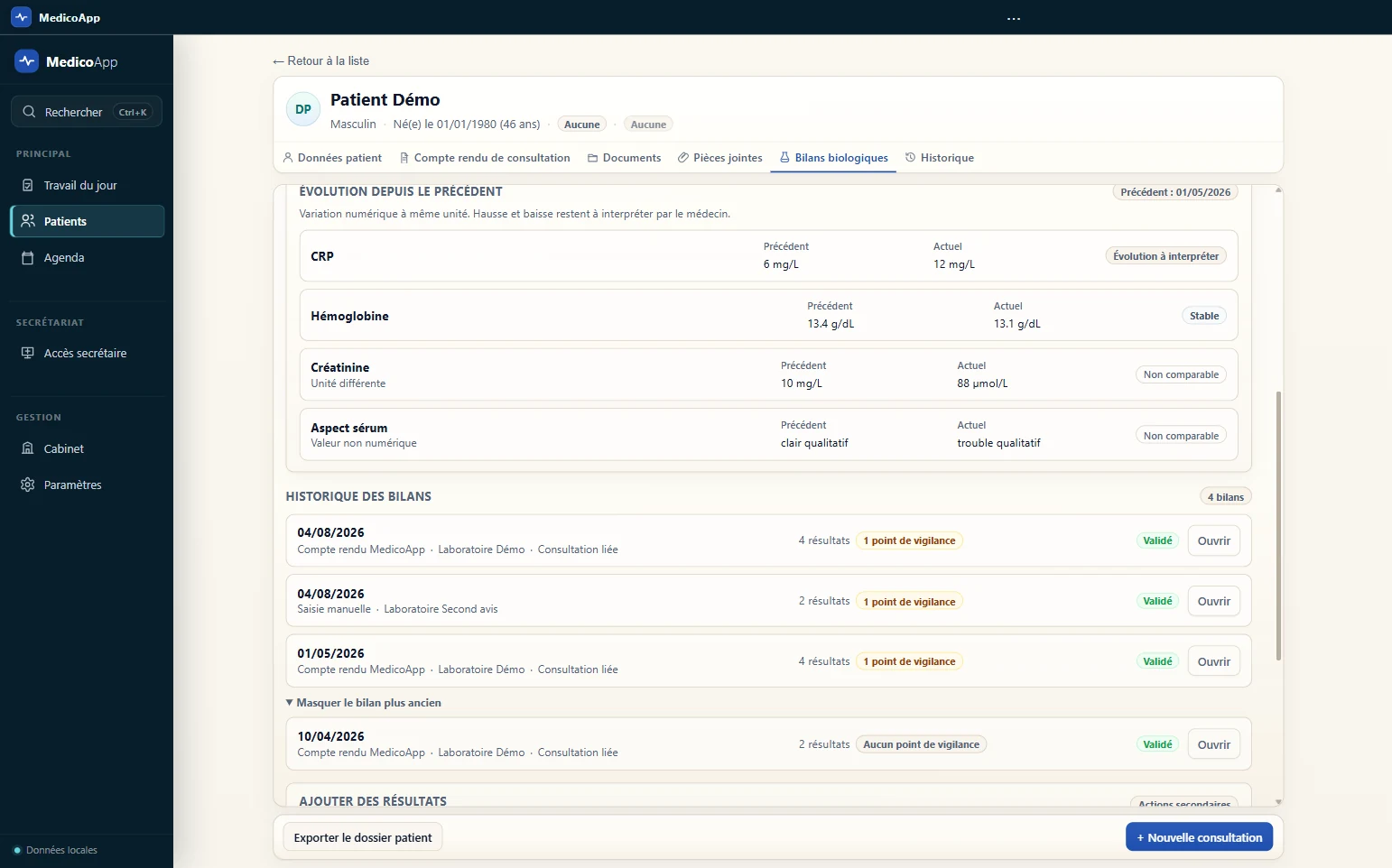Click the bilans panel vertical scrollbar
Image resolution: width=1392 pixels, height=868 pixels.
point(1278,526)
